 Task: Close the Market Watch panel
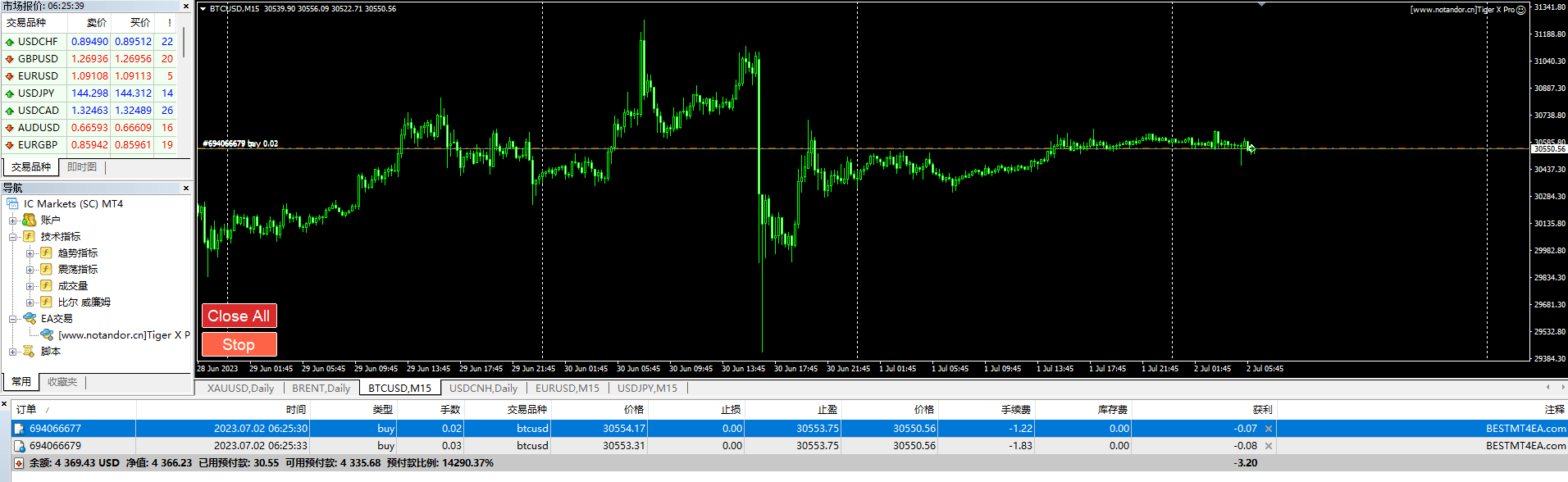pyautogui.click(x=186, y=7)
